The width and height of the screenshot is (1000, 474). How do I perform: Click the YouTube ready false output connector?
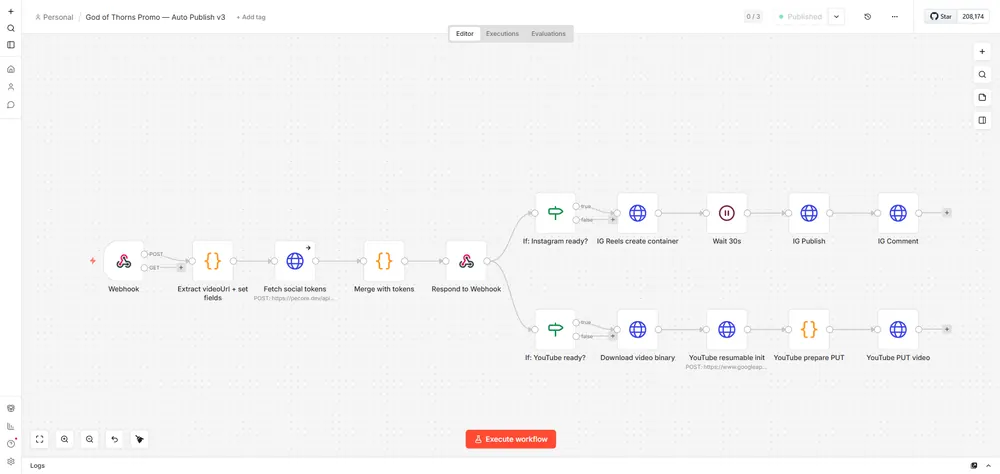577,336
